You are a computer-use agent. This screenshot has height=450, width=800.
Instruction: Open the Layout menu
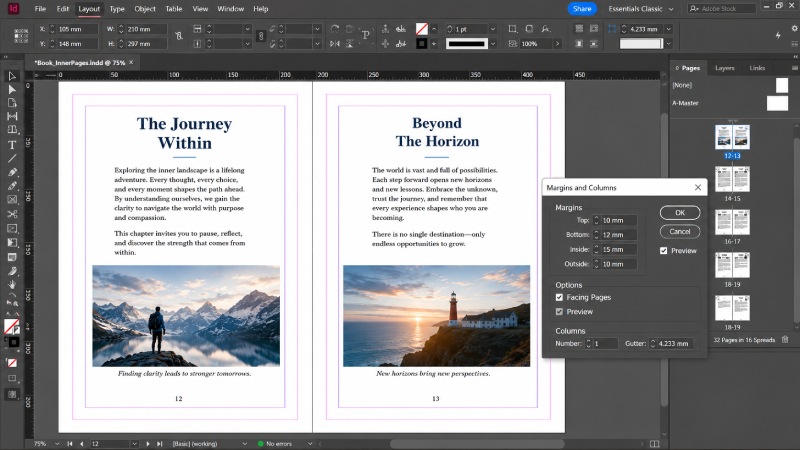tap(89, 9)
